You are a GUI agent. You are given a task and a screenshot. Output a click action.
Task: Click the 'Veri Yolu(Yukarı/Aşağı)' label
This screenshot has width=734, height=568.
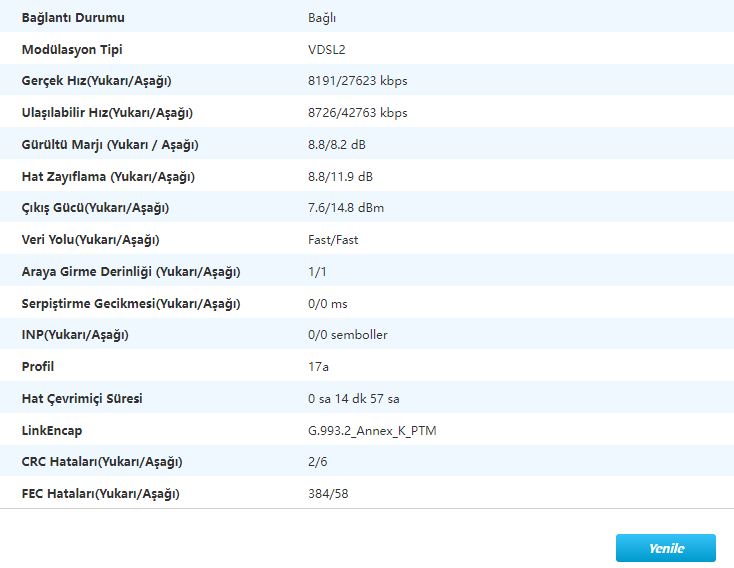pyautogui.click(x=90, y=240)
